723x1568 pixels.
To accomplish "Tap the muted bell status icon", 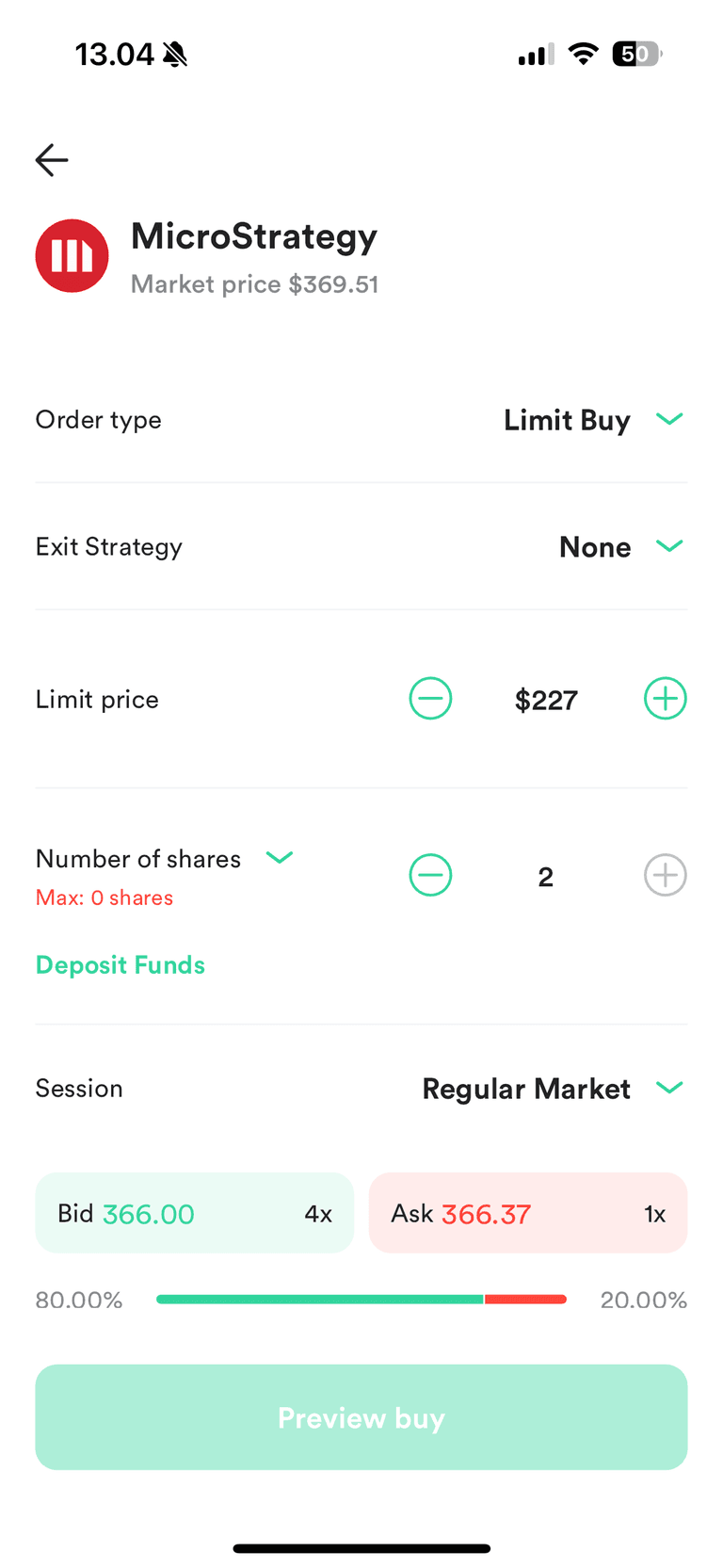I will [175, 55].
